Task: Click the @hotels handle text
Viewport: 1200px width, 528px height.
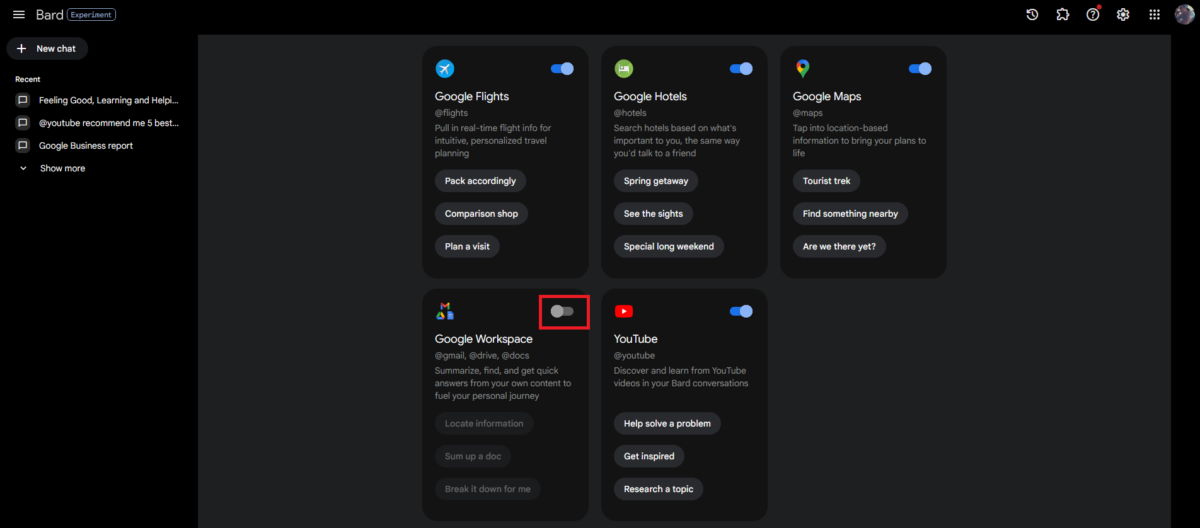Action: [x=630, y=113]
